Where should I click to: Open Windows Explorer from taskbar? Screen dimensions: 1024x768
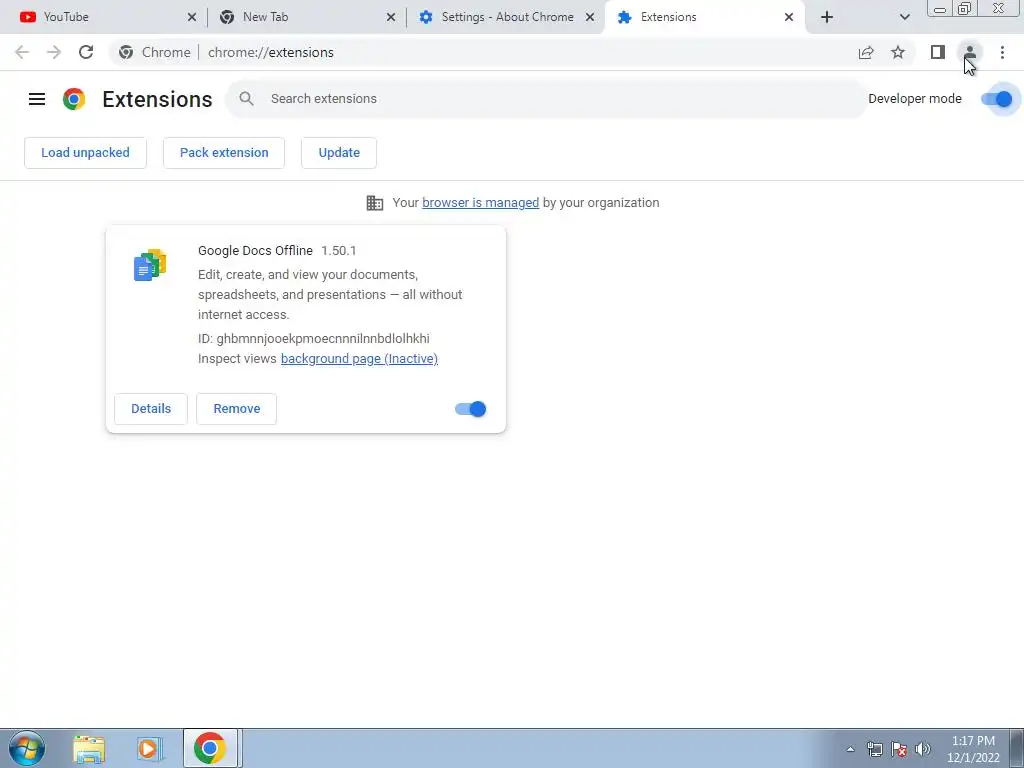[x=89, y=749]
